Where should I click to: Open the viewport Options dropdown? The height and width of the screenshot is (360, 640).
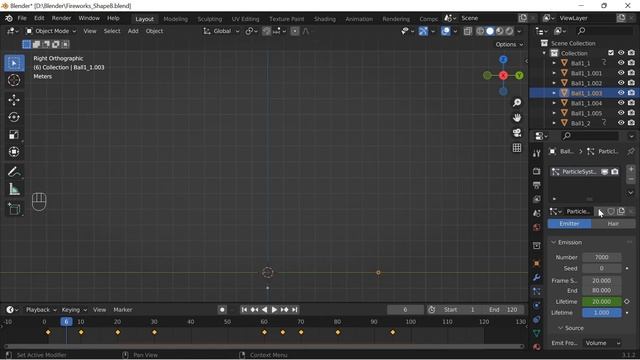[x=509, y=44]
